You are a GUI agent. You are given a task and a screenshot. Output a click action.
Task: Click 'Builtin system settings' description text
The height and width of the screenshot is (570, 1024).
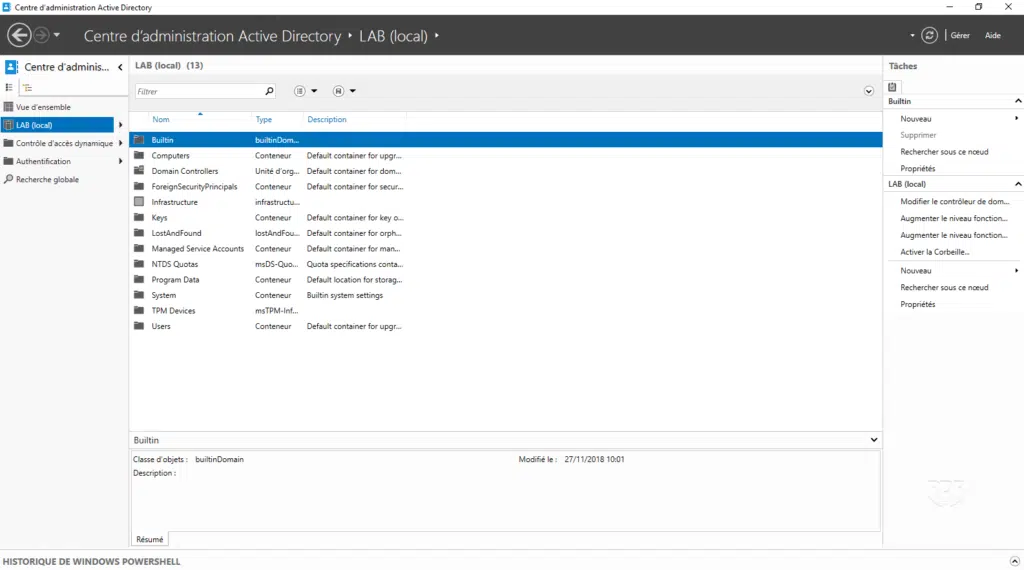click(345, 295)
